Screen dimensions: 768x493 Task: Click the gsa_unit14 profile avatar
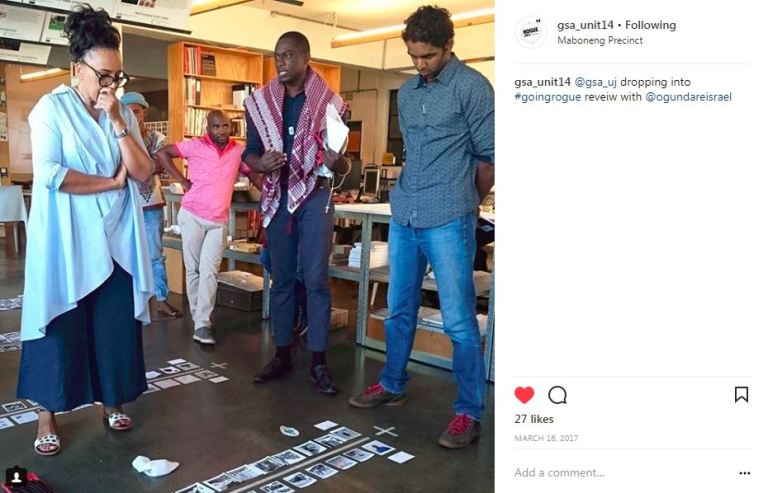(x=531, y=32)
